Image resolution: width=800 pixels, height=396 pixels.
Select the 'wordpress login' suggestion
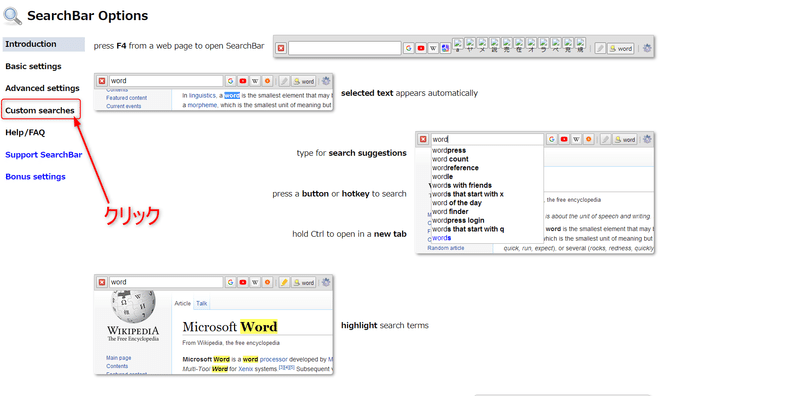458,220
